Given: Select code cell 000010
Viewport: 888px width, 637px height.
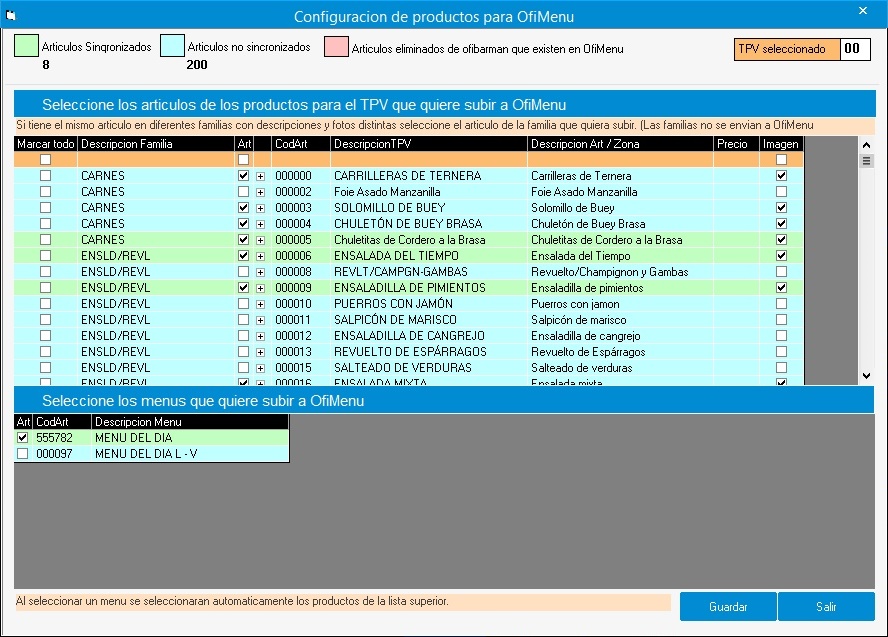Looking at the screenshot, I should pos(301,303).
